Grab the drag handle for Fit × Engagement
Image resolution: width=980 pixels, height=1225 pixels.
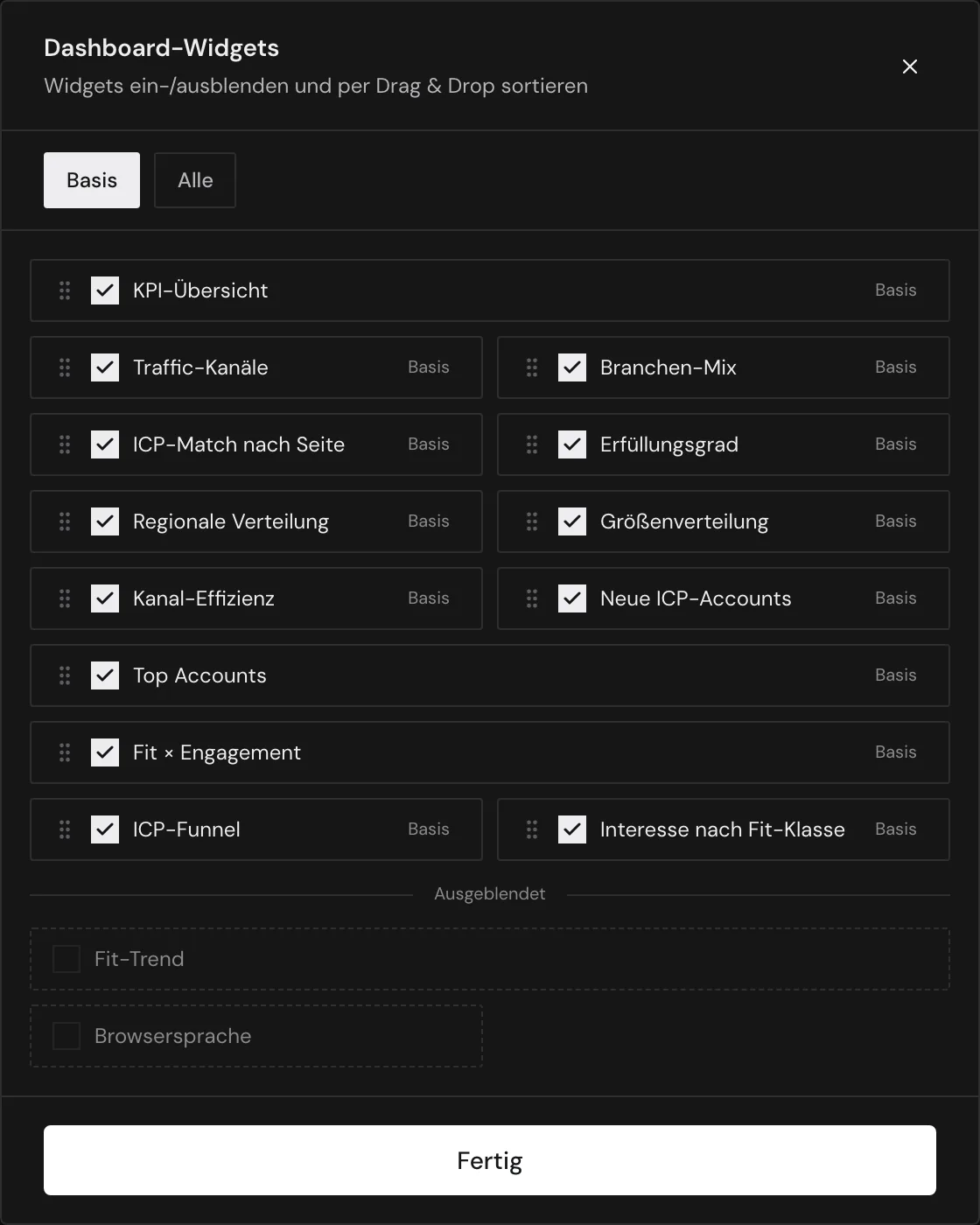(x=65, y=752)
